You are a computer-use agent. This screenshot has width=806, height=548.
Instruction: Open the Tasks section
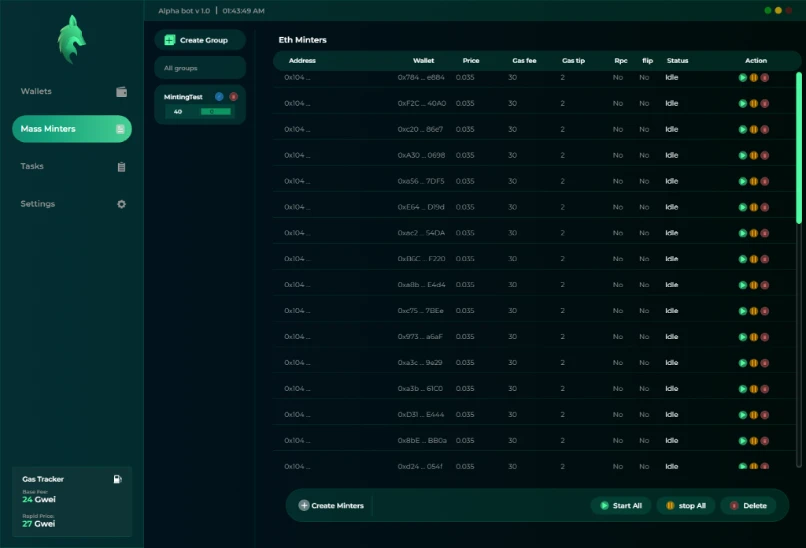coord(72,167)
